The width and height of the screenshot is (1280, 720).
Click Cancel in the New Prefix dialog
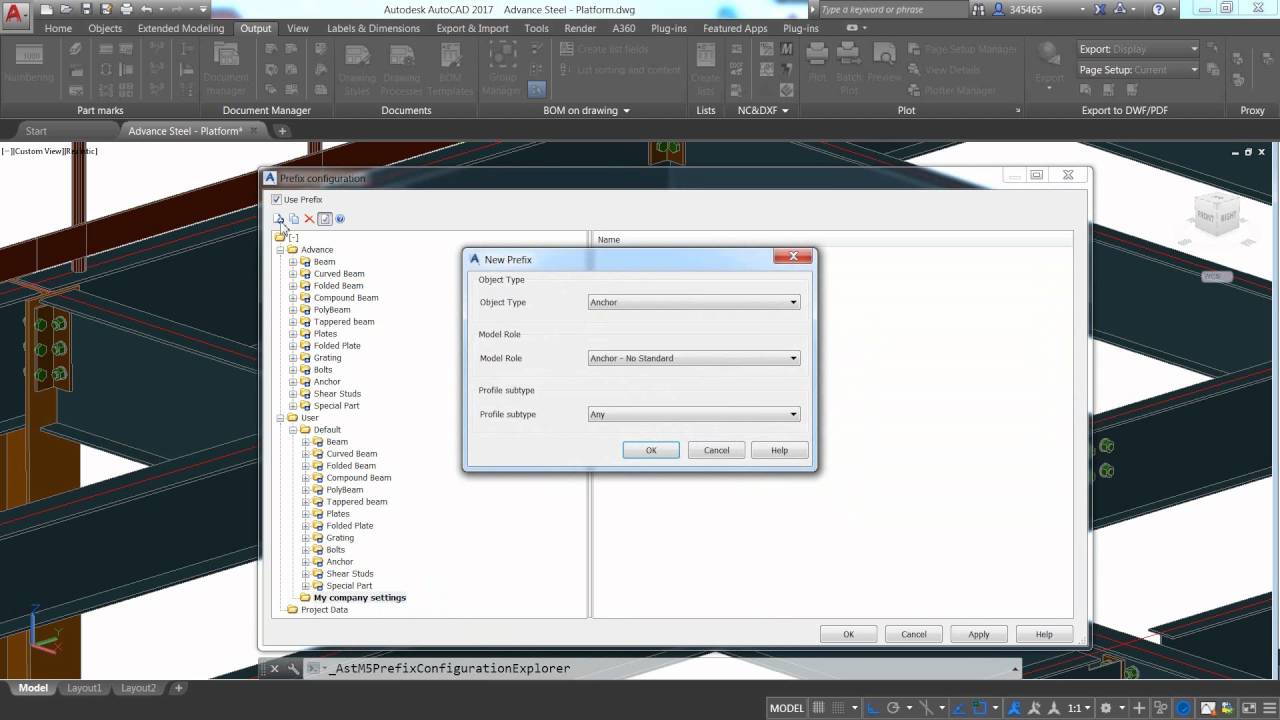click(x=717, y=450)
